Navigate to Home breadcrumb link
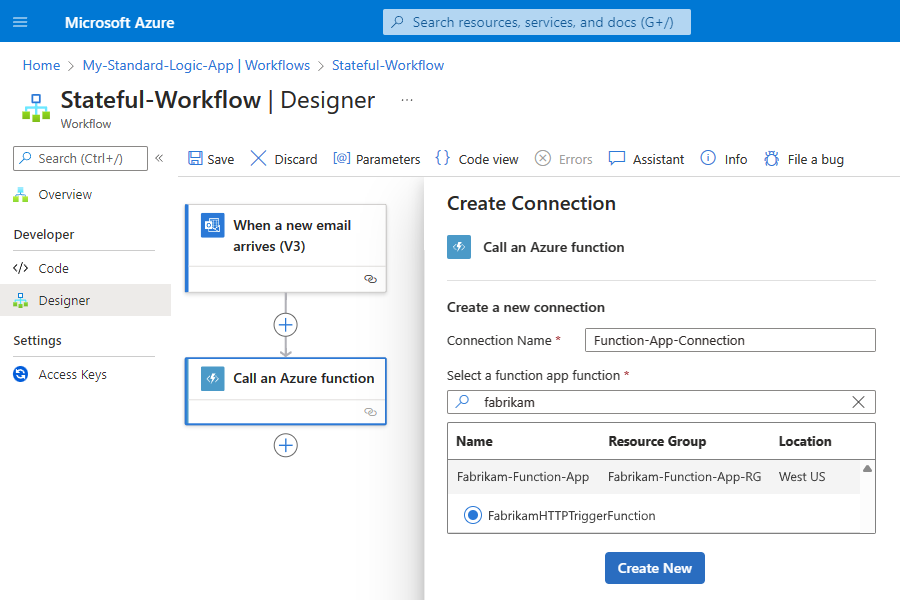 point(41,65)
